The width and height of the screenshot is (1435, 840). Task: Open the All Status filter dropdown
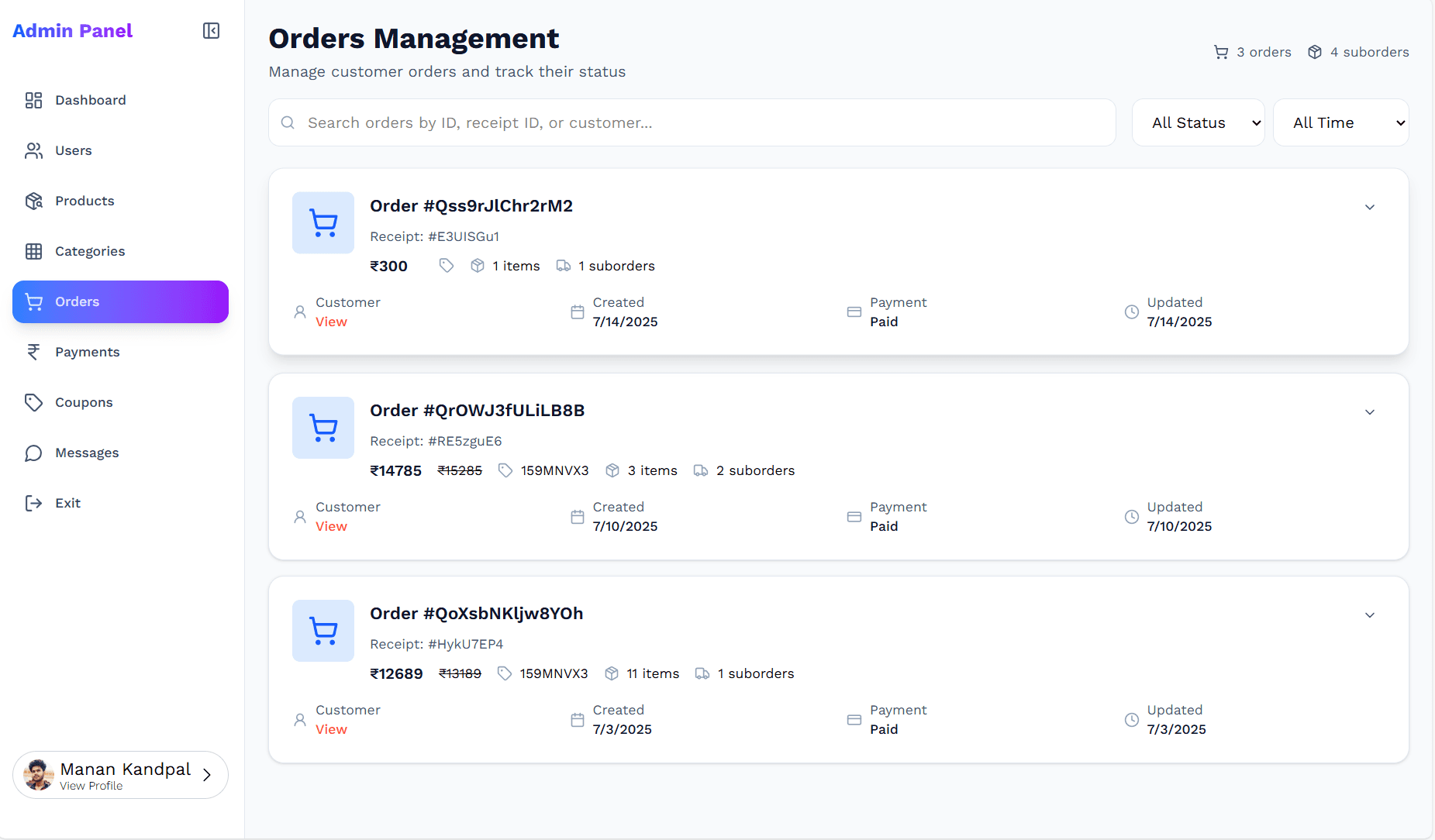coord(1199,122)
